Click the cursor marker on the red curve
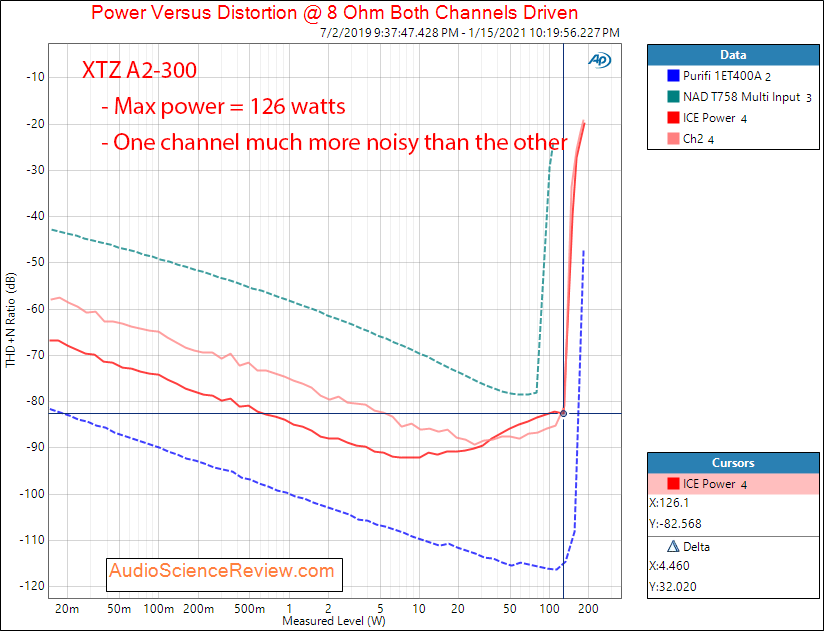Screen dimensions: 824x631 point(563,413)
